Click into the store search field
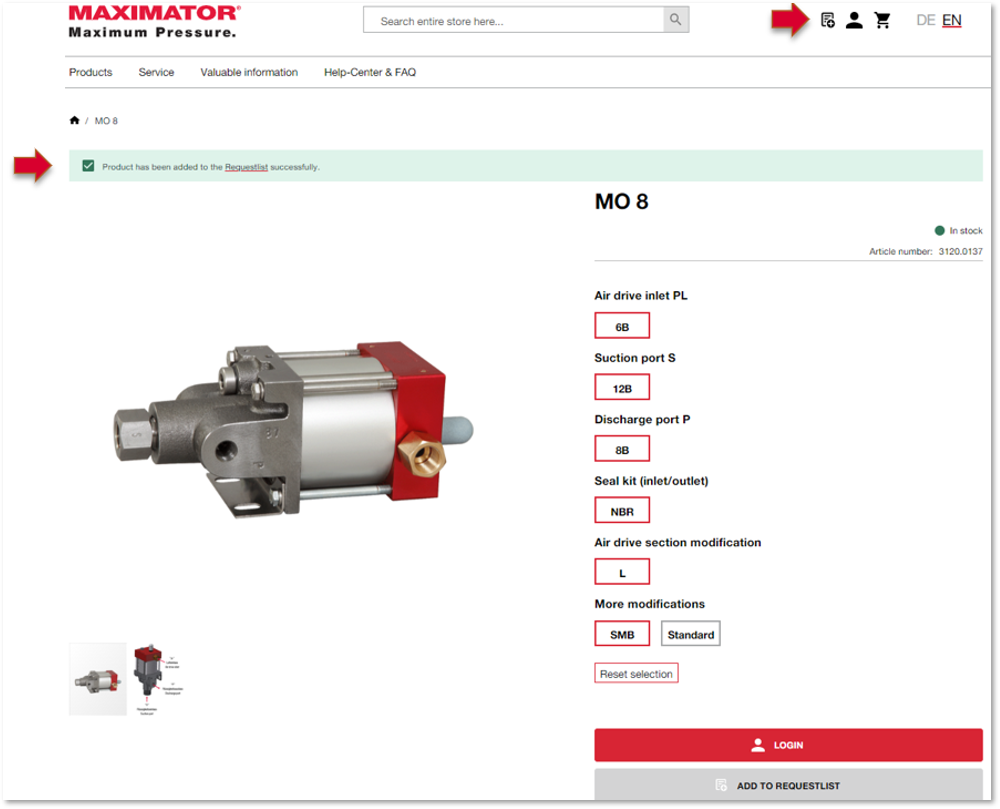The height and width of the screenshot is (809, 1000). [513, 20]
